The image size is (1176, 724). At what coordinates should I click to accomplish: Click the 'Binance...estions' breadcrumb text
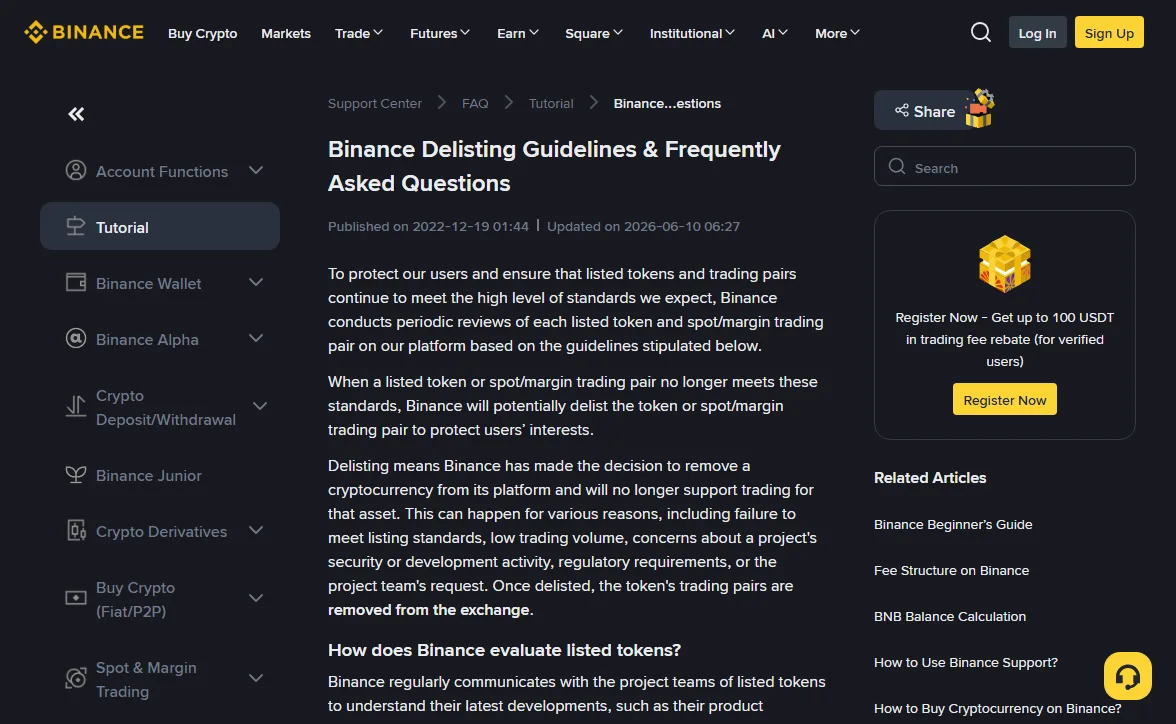click(x=667, y=104)
